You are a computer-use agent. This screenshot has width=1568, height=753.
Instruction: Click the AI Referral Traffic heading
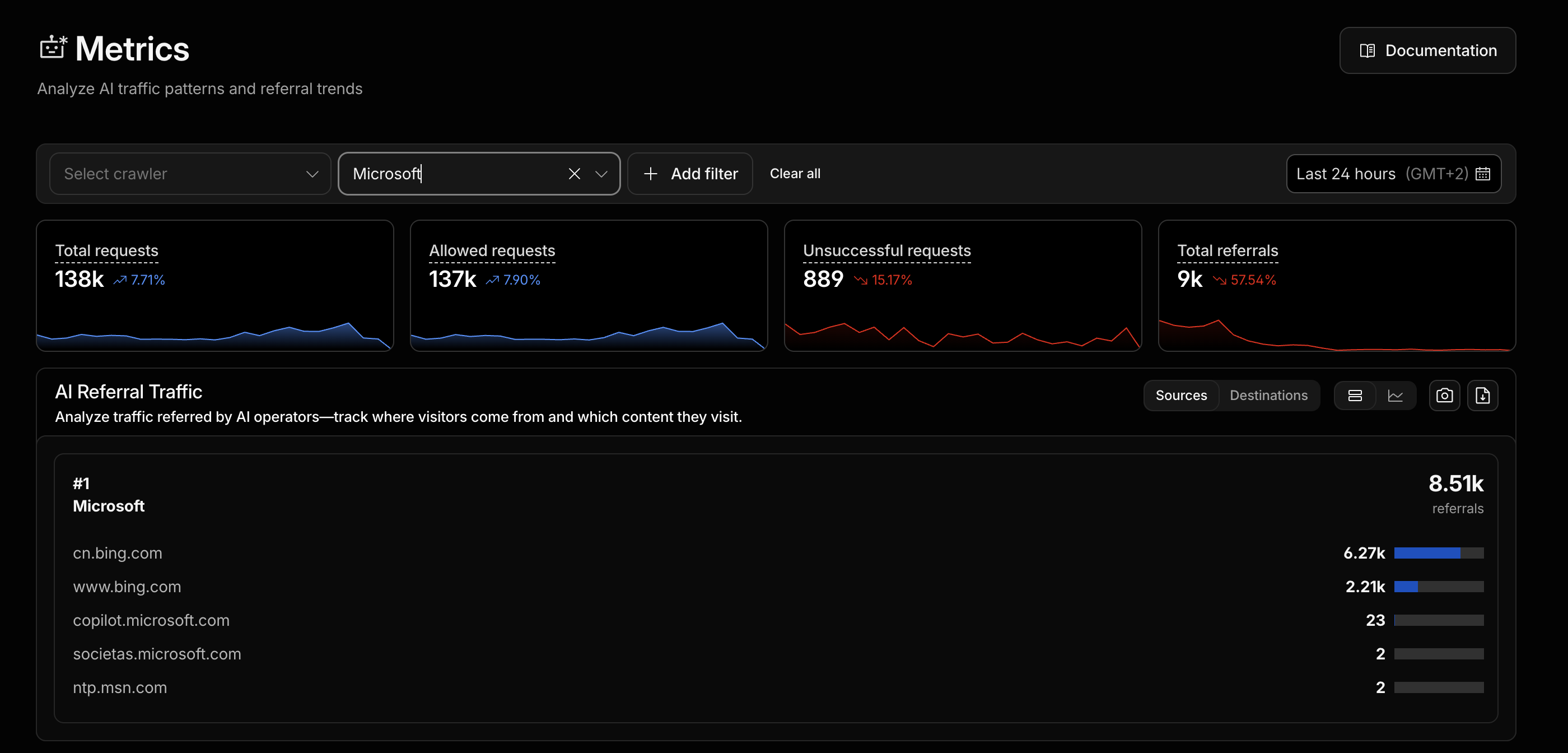[x=128, y=392]
